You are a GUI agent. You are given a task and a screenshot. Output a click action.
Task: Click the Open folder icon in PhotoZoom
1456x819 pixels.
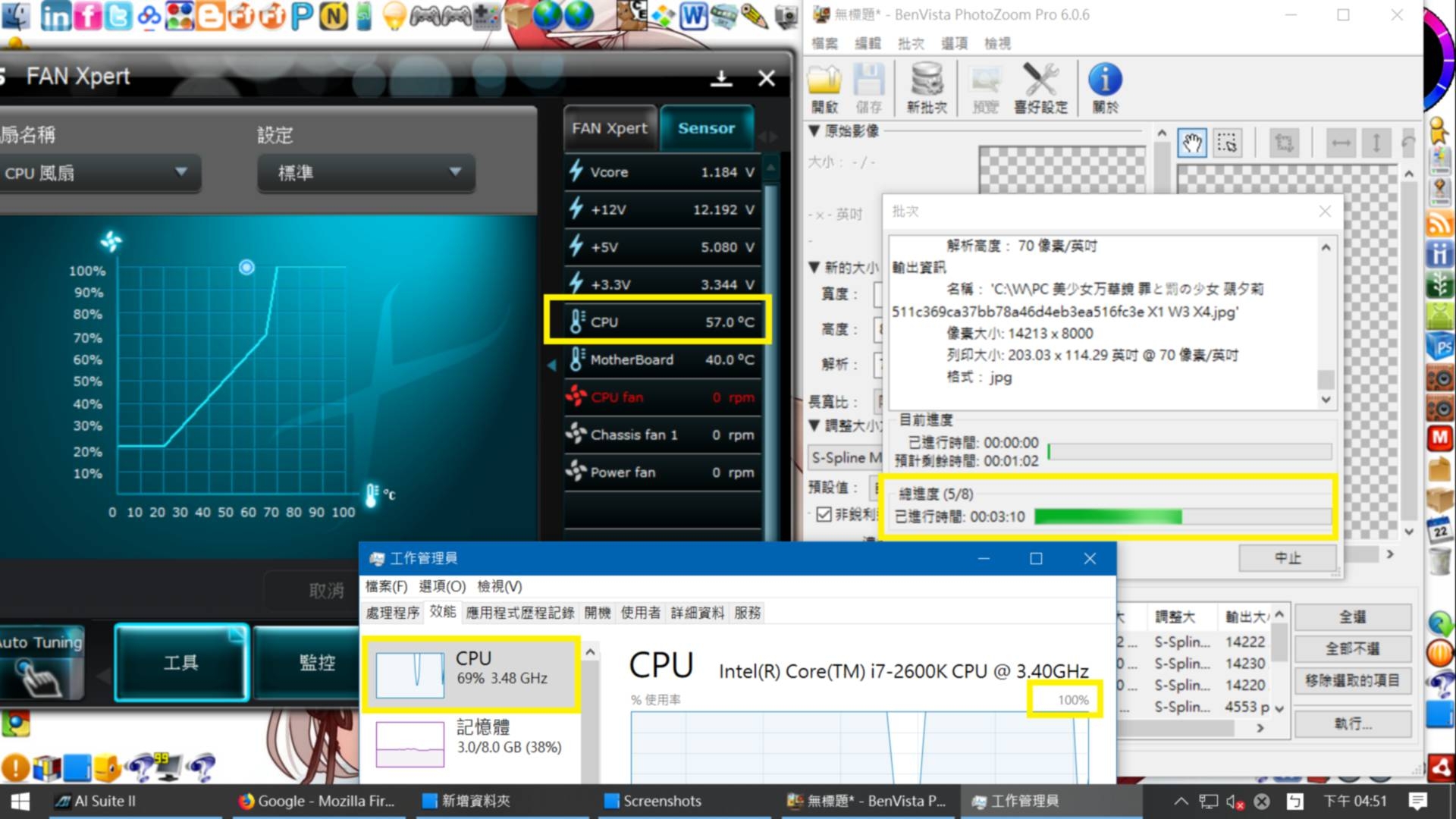click(824, 81)
